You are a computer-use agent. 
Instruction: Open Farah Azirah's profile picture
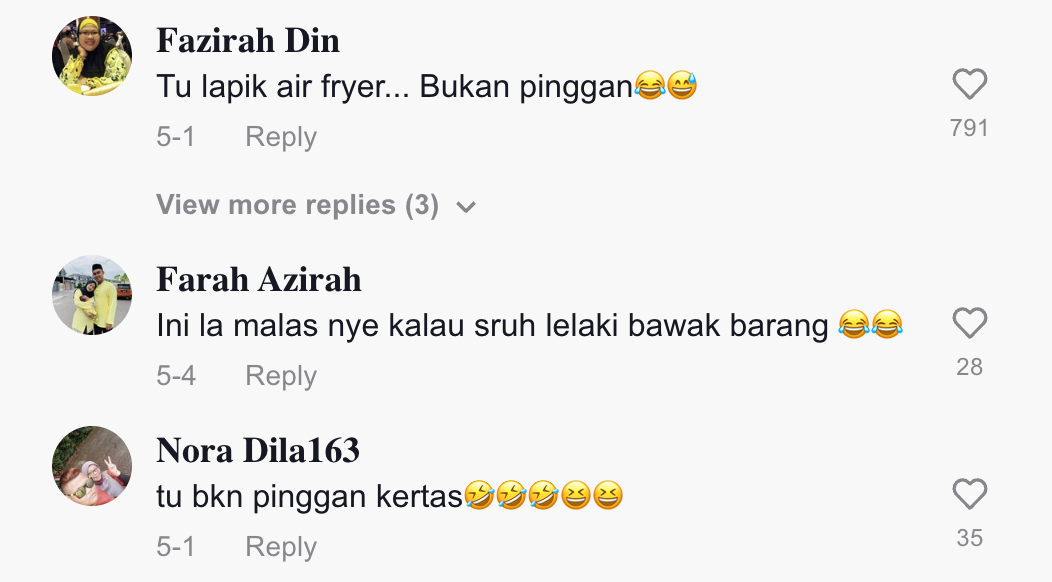[92, 295]
